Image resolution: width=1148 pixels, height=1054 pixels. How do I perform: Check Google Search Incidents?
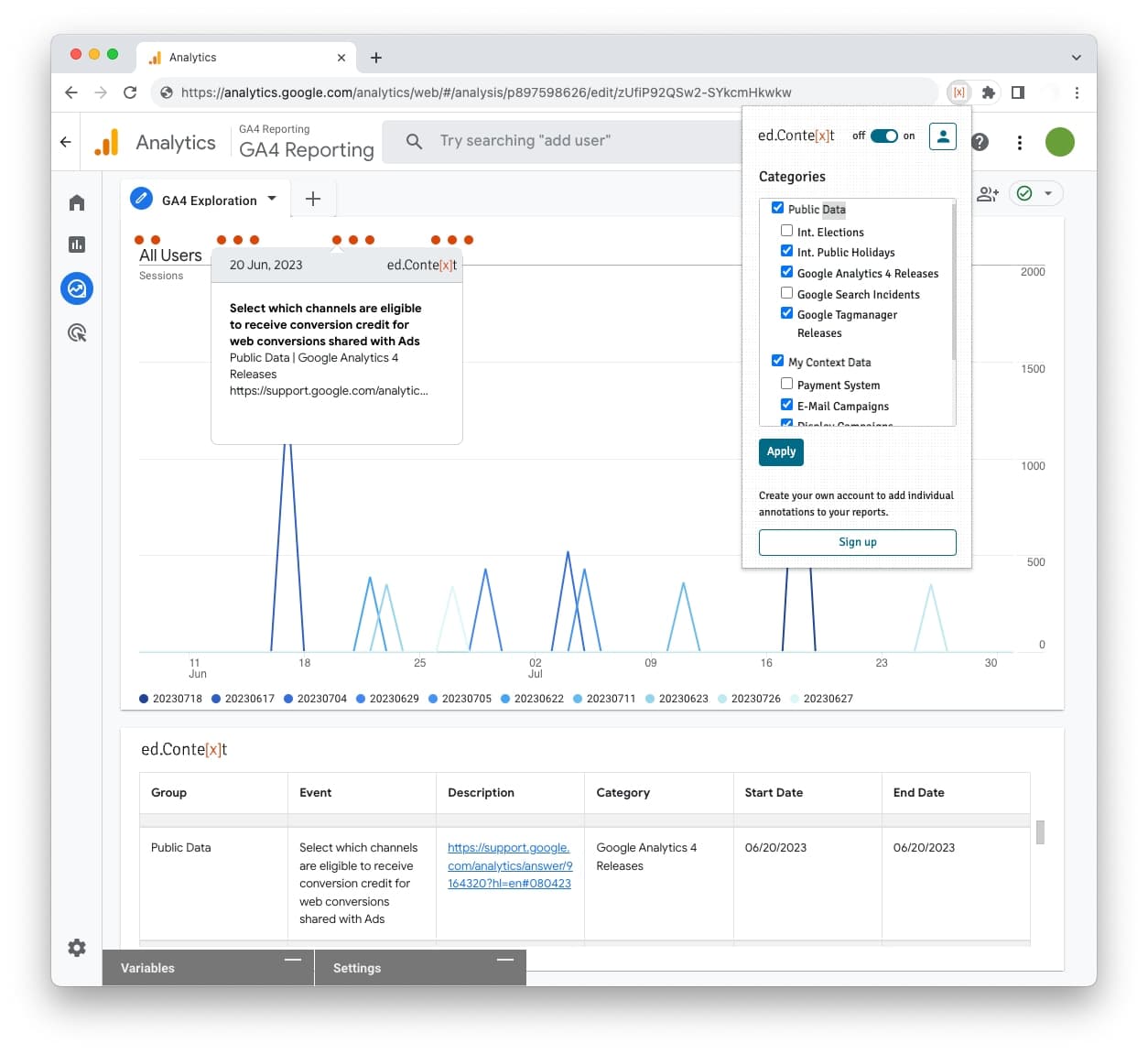[x=786, y=293]
